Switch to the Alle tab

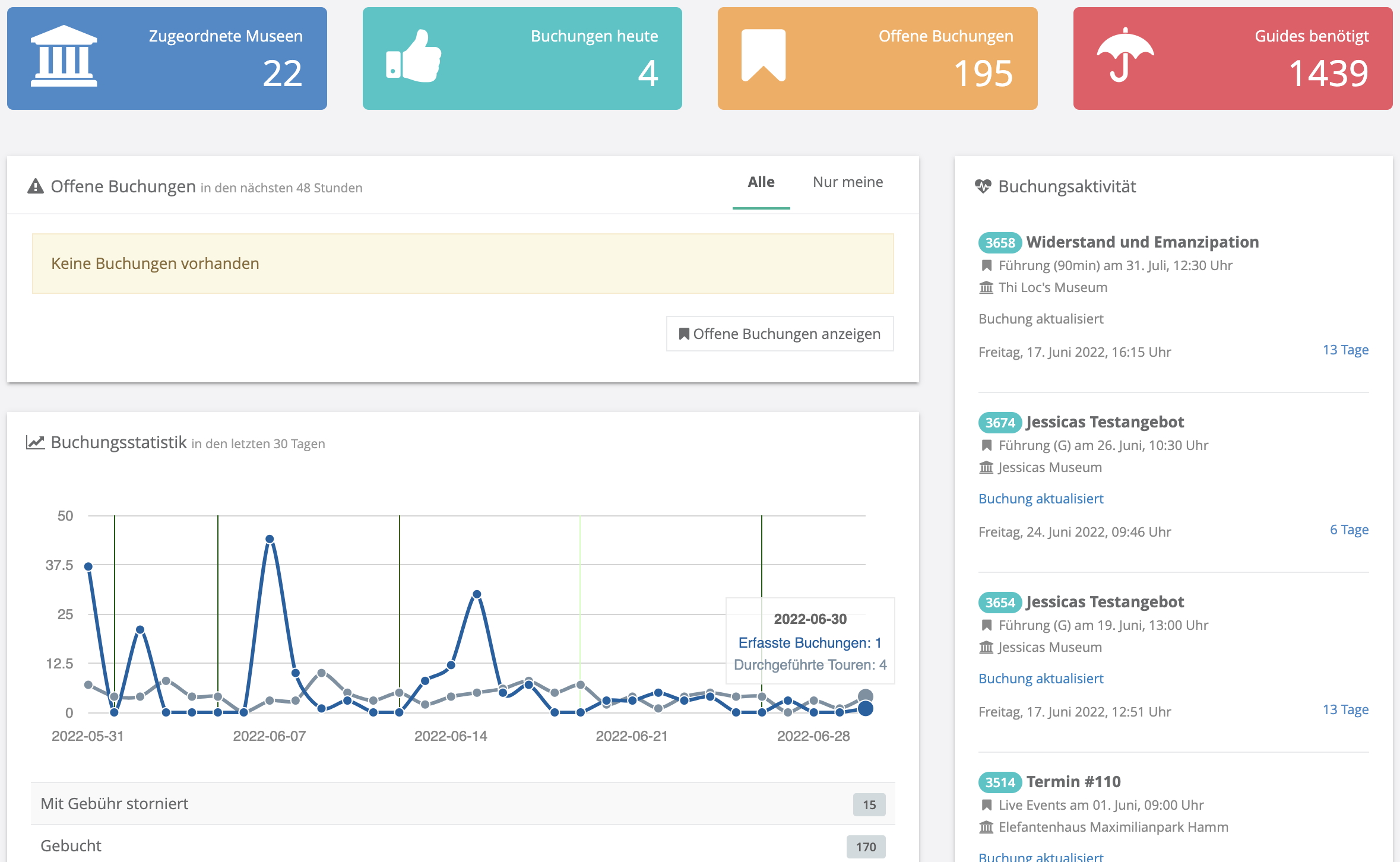pos(761,182)
